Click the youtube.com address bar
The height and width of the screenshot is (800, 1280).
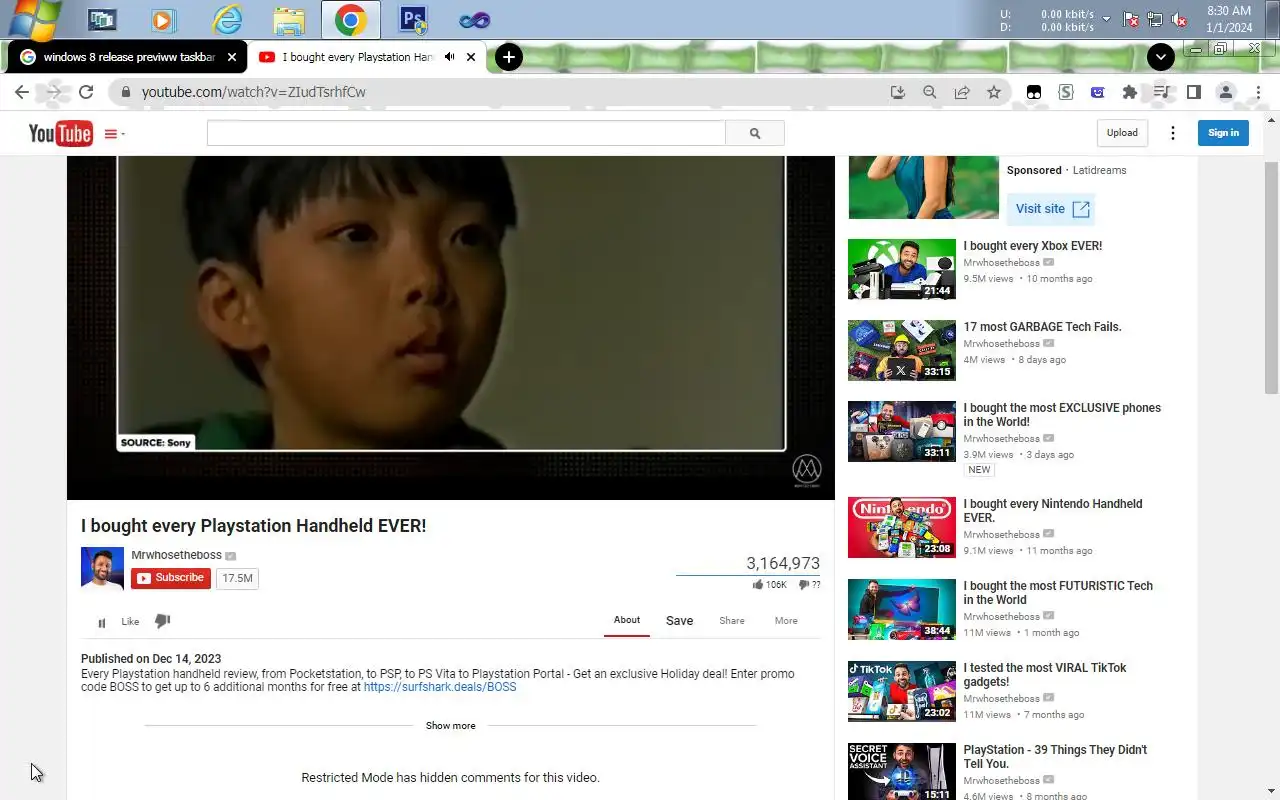pyautogui.click(x=500, y=92)
